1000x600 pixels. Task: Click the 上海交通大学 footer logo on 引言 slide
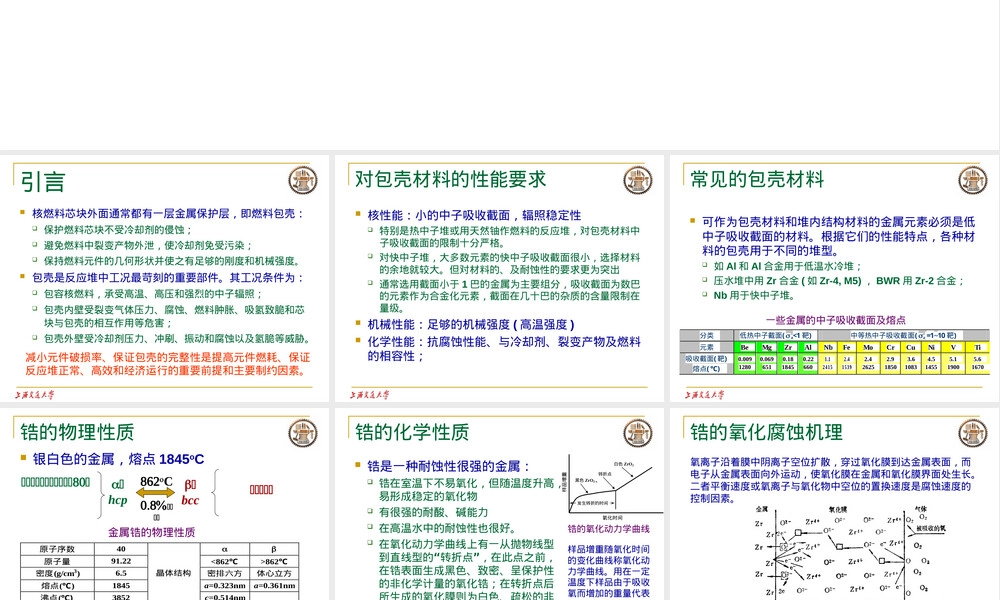pyautogui.click(x=35, y=395)
